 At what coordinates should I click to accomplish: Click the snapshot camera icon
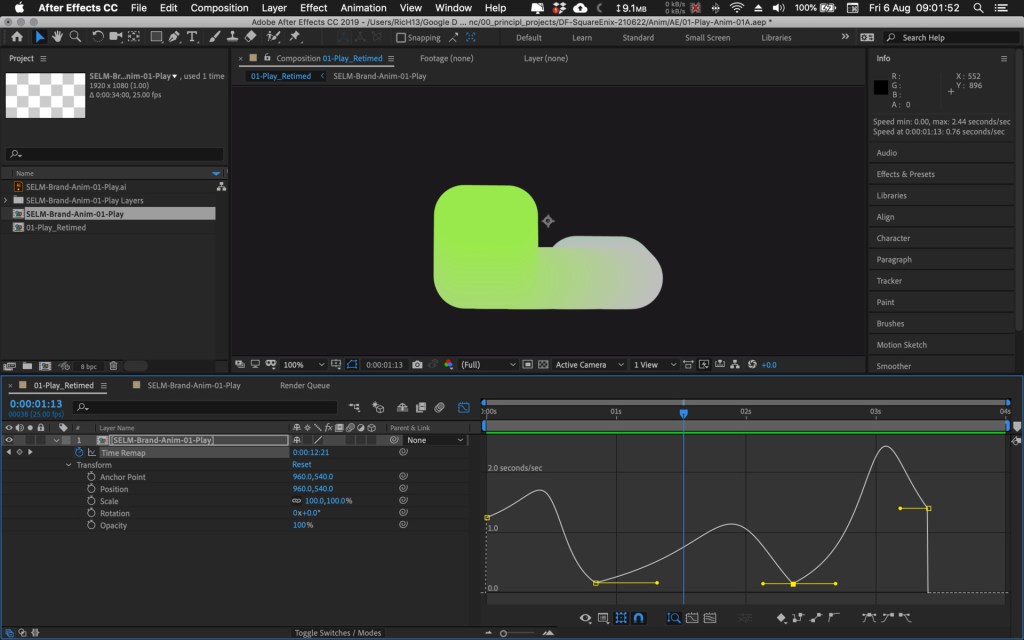pyautogui.click(x=417, y=365)
